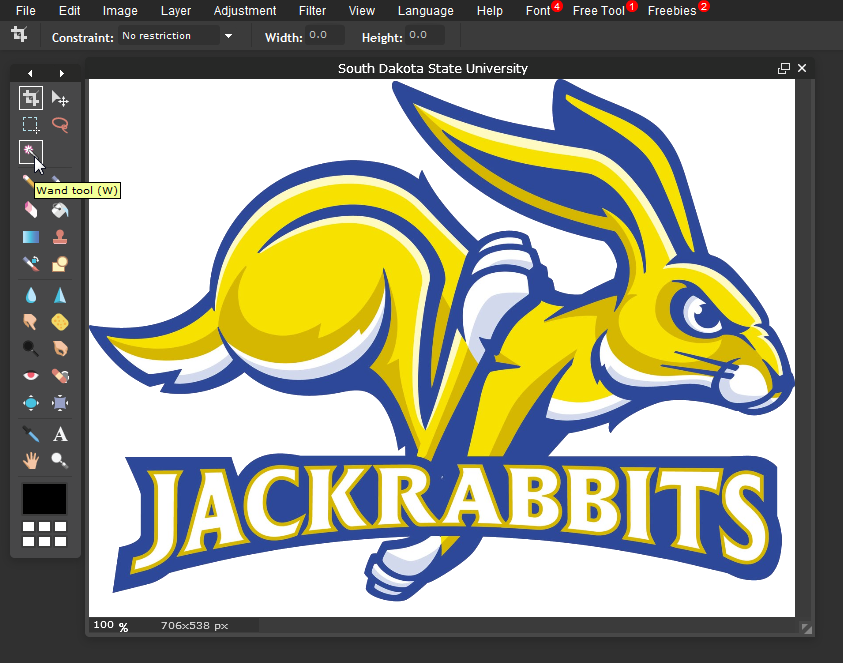Select the Red eye reduction tool
Image resolution: width=843 pixels, height=663 pixels.
31,376
